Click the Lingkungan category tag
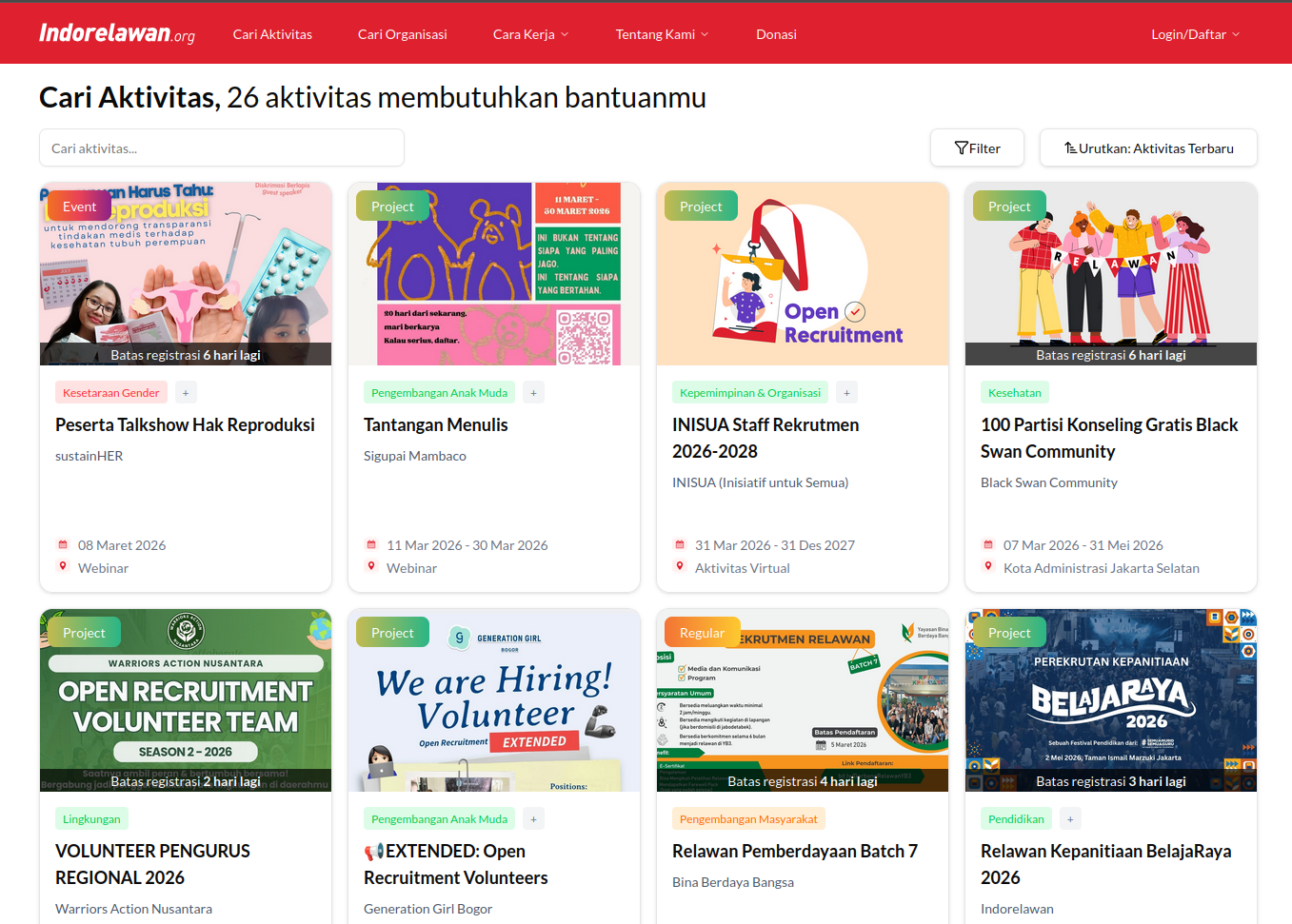 (91, 819)
